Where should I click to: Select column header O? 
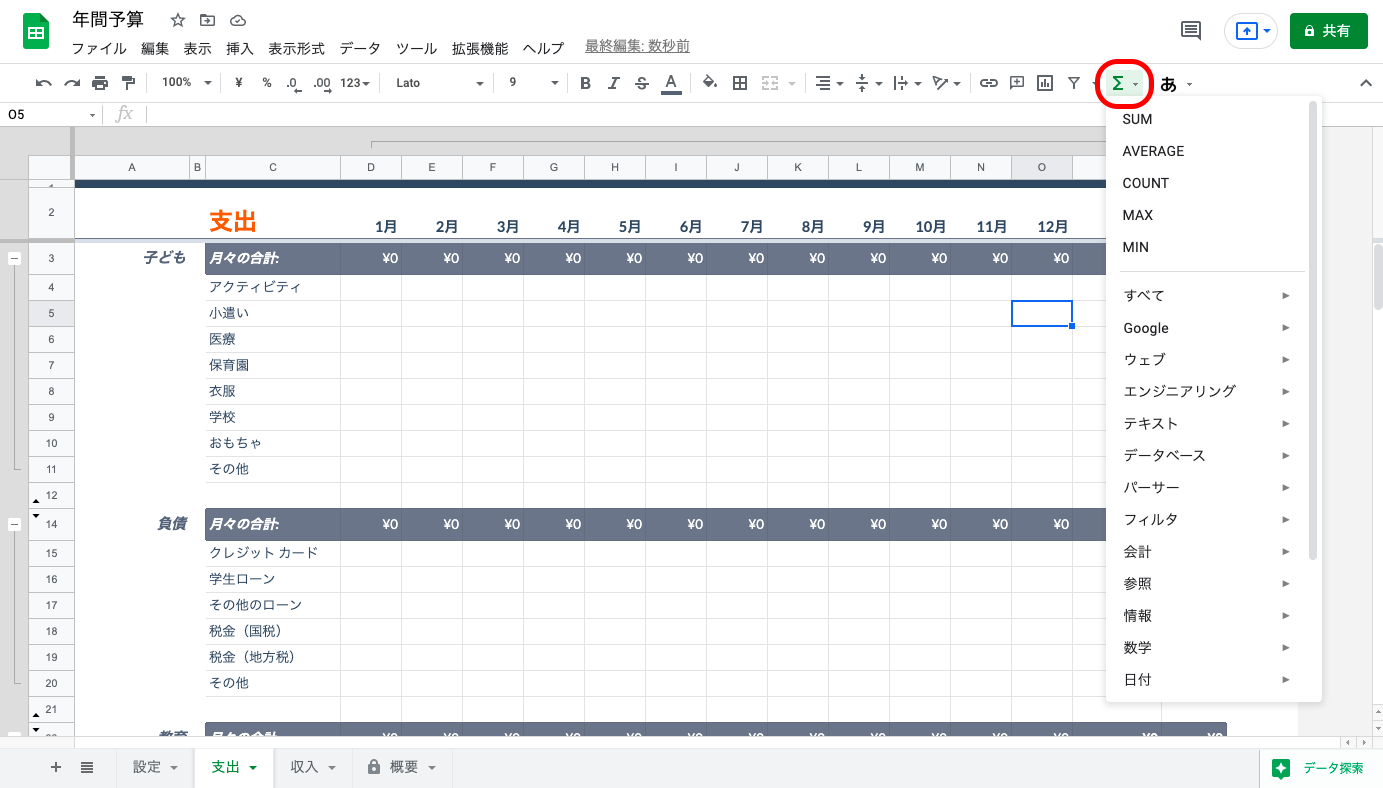[x=1041, y=167]
